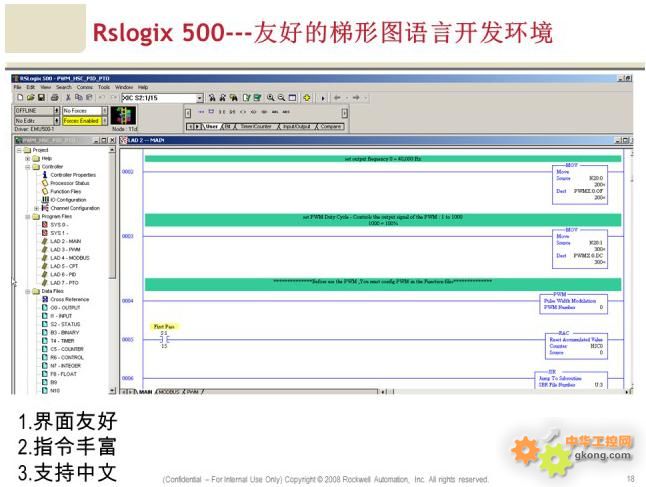
Task: Select LAD 4 - MODBUS program file
Action: (70, 258)
